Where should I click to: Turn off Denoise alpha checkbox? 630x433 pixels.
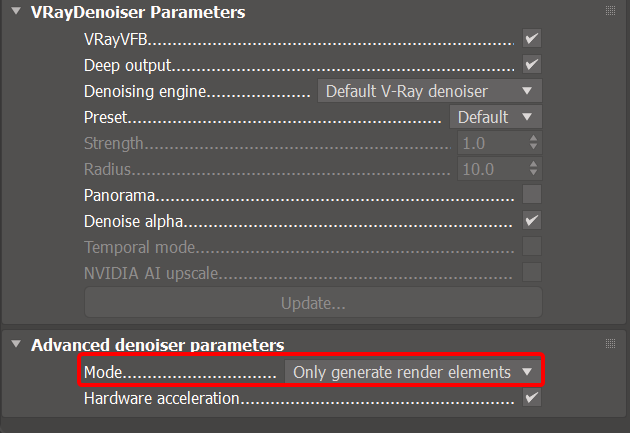coord(532,220)
